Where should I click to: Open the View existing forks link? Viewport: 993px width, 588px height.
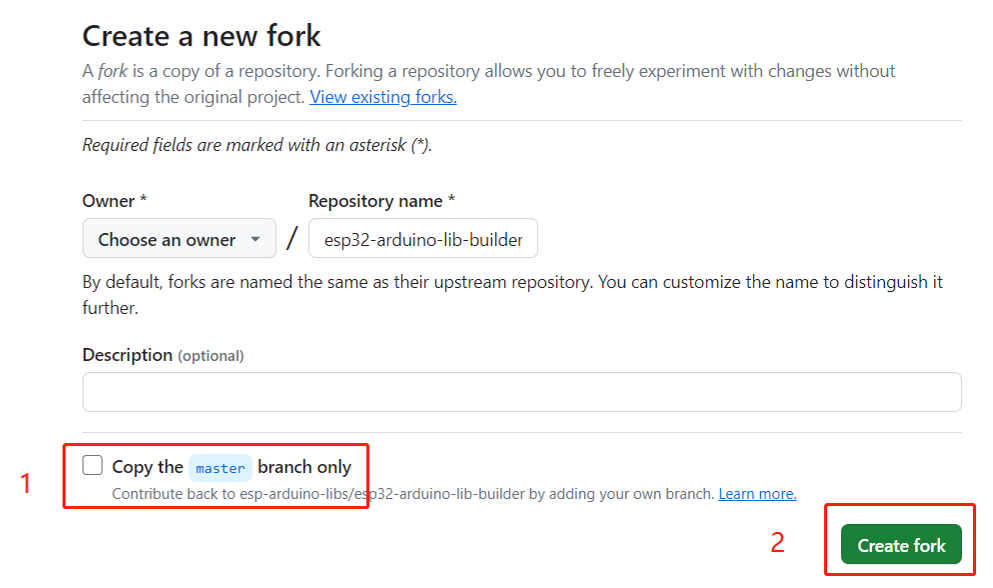coord(383,97)
